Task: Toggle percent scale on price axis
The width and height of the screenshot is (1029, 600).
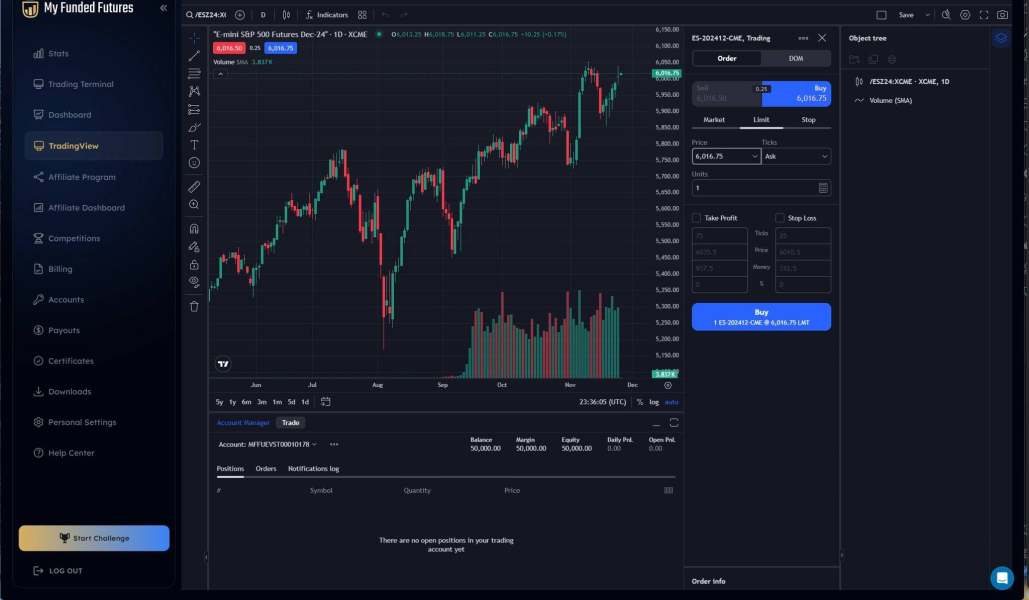Action: (640, 402)
